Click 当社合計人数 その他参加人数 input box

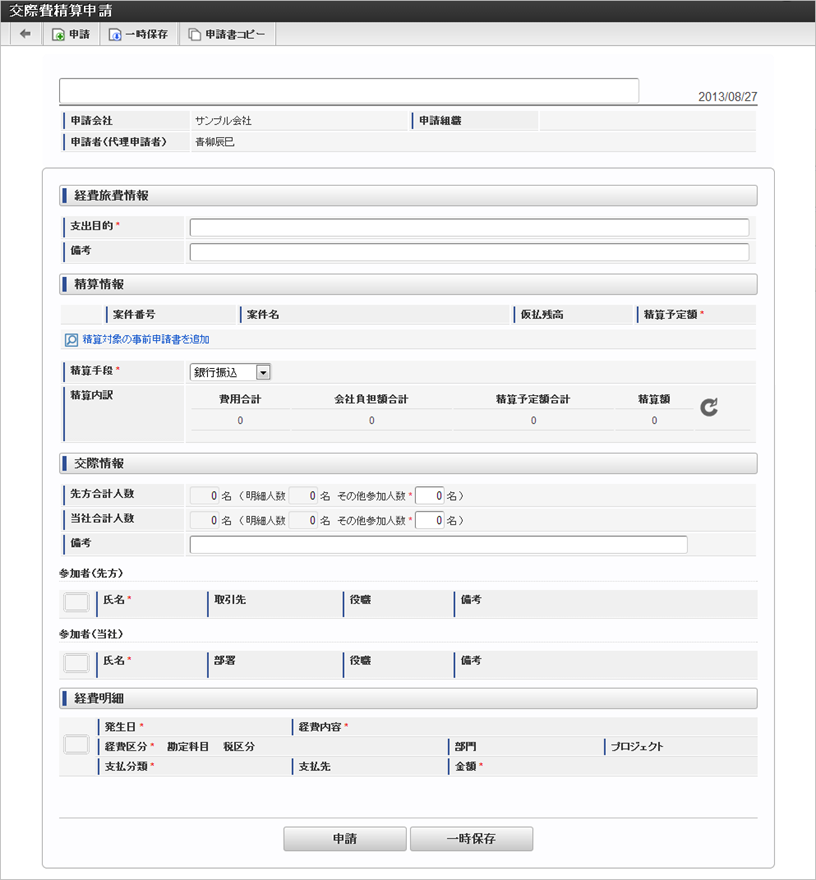429,520
